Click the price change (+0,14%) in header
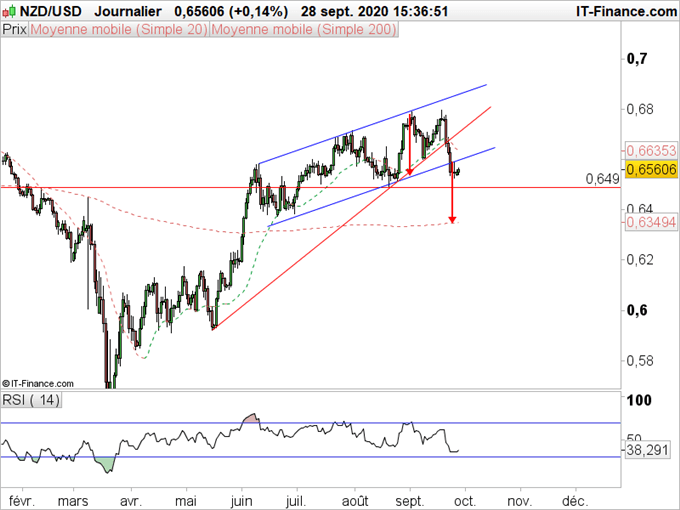680x510 pixels. point(260,11)
